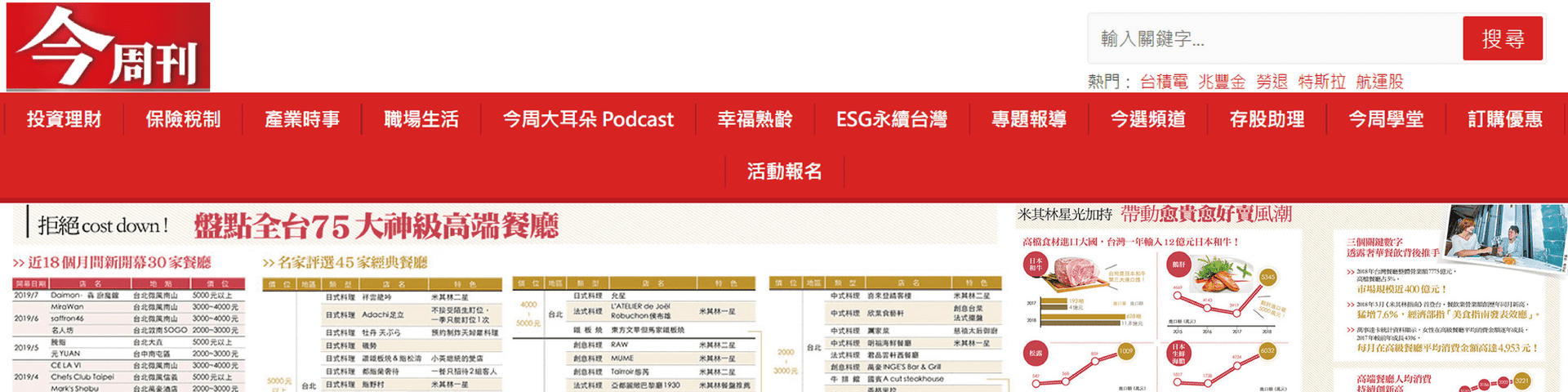Click the 今周刊 logo
This screenshot has width=1568, height=392.
click(108, 47)
